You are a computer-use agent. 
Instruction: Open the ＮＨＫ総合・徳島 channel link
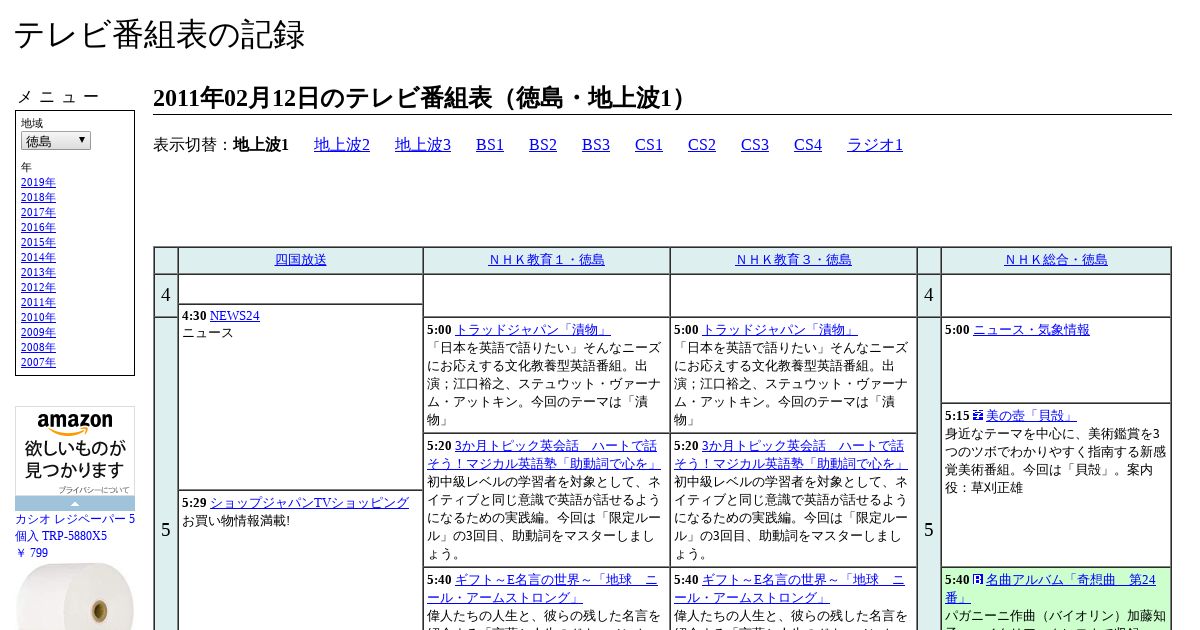pyautogui.click(x=1056, y=260)
